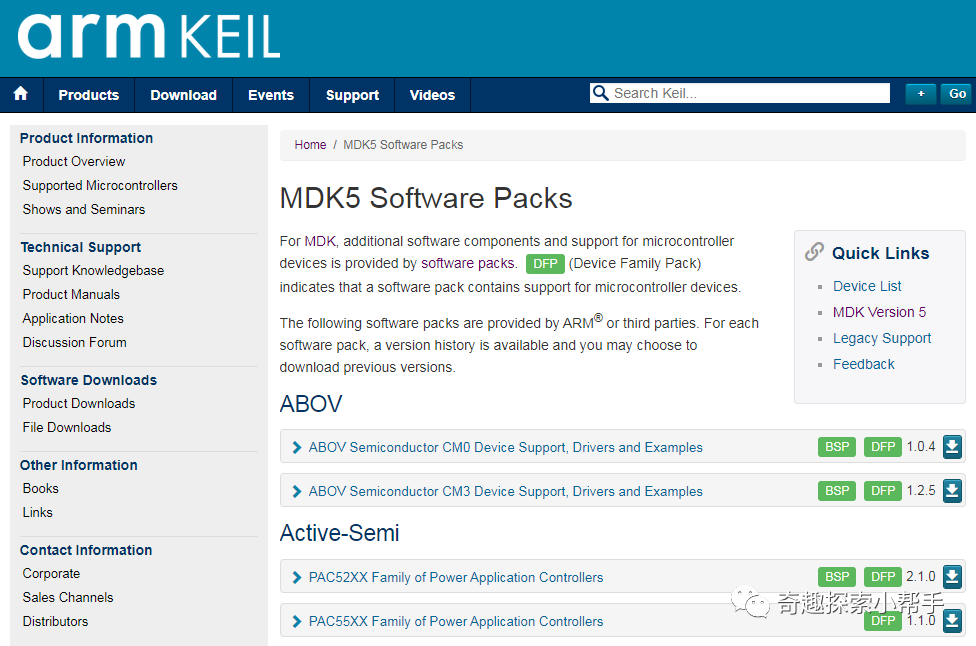Download ABOV CM0 pack version 1.0.4
The image size is (976, 646).
point(952,447)
